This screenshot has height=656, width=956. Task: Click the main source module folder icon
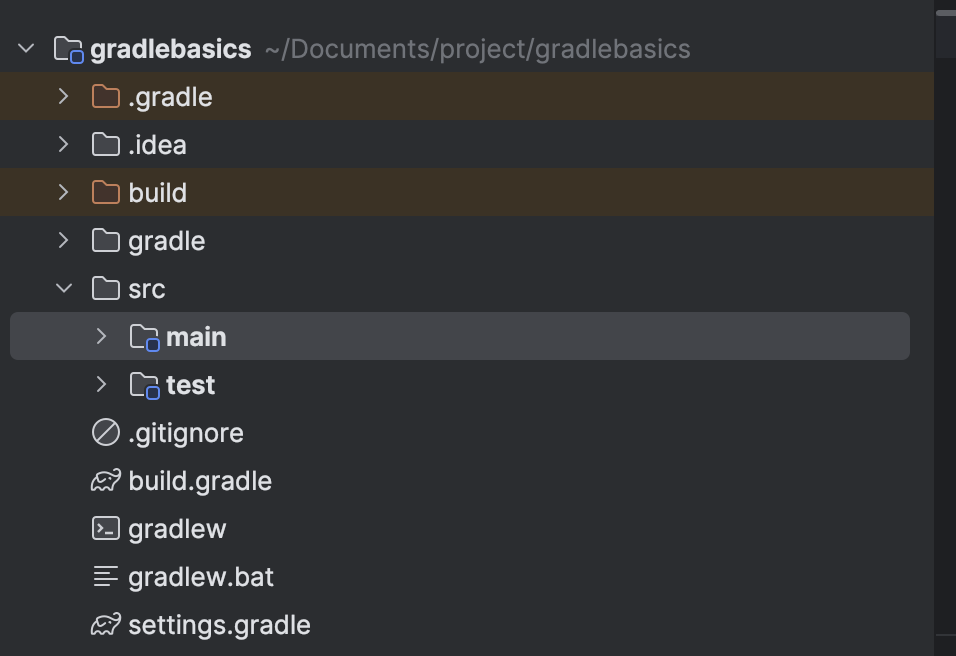click(x=144, y=337)
